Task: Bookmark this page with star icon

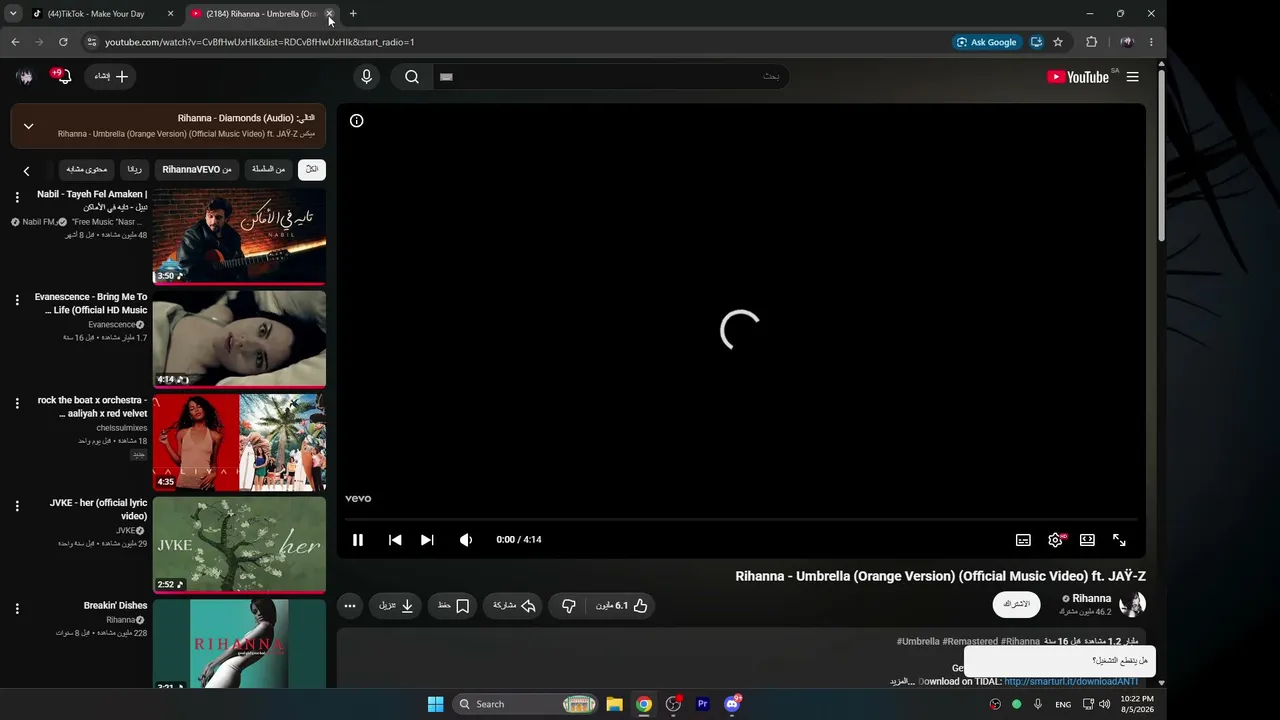Action: [x=1058, y=42]
